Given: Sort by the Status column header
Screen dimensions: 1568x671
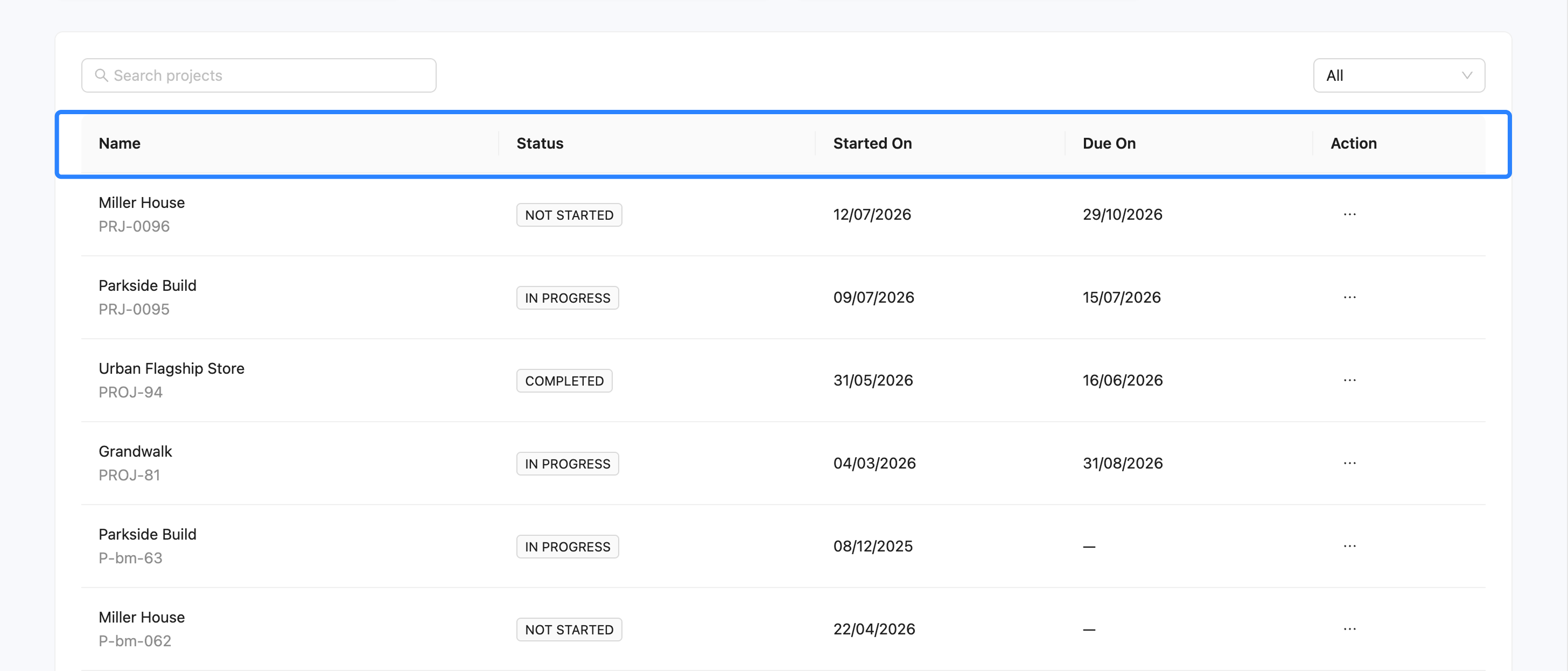Looking at the screenshot, I should tap(540, 143).
